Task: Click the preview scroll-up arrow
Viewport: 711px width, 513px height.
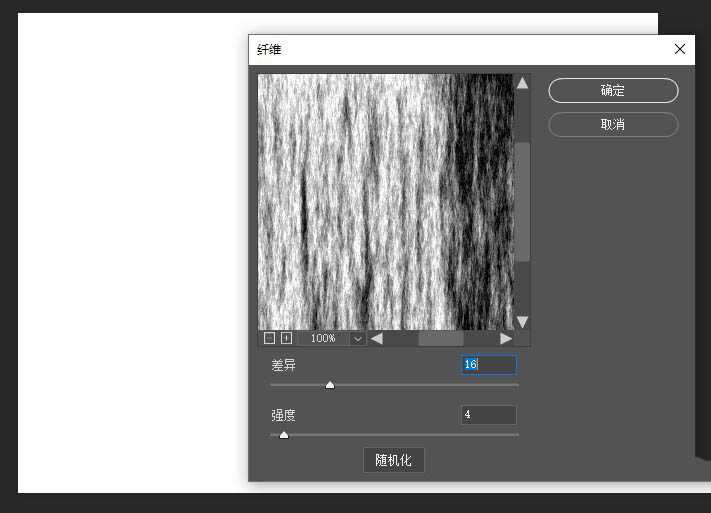Action: 522,84
